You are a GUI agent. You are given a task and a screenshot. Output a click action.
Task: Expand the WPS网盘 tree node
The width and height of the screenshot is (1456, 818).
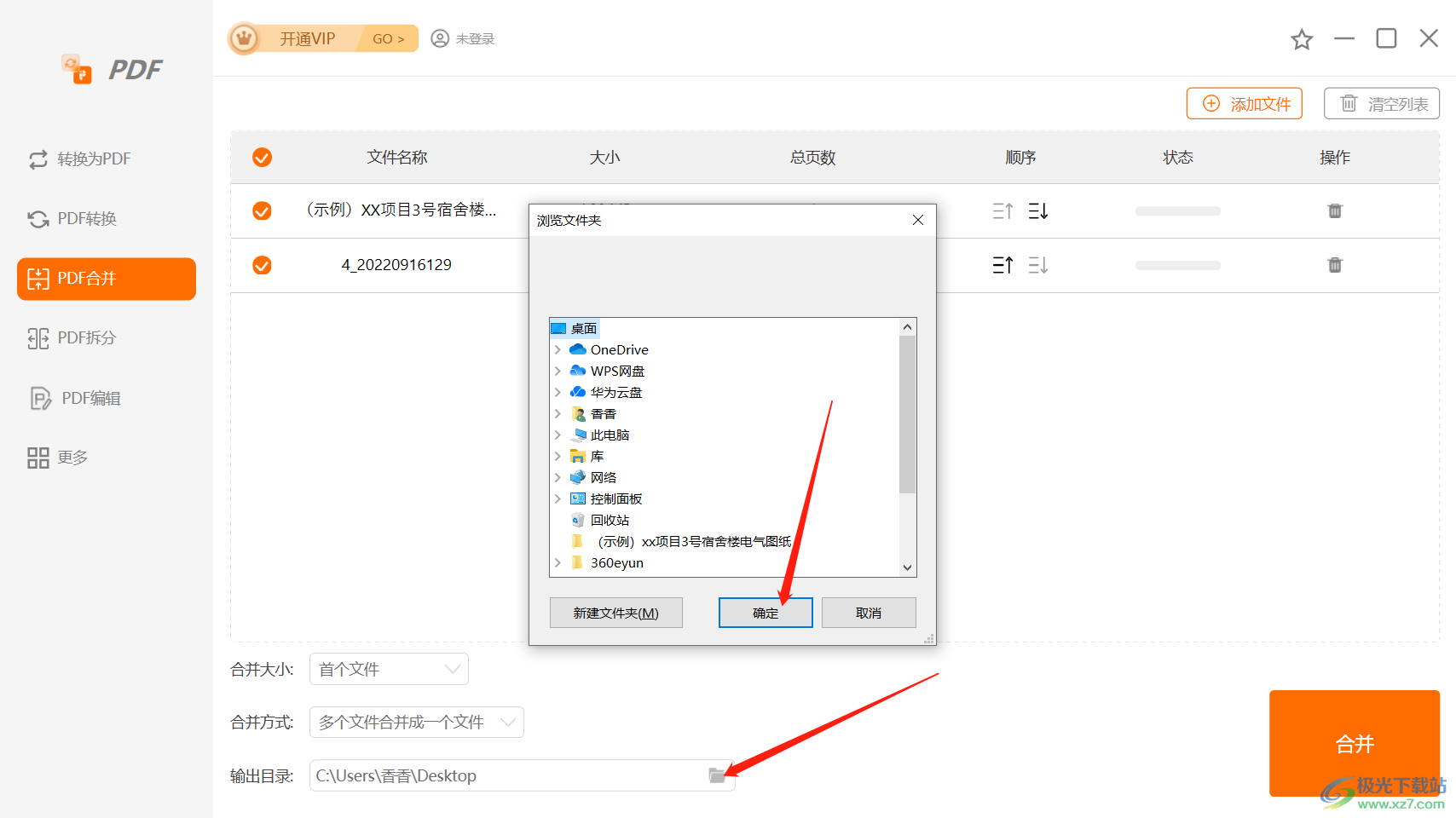pos(558,371)
